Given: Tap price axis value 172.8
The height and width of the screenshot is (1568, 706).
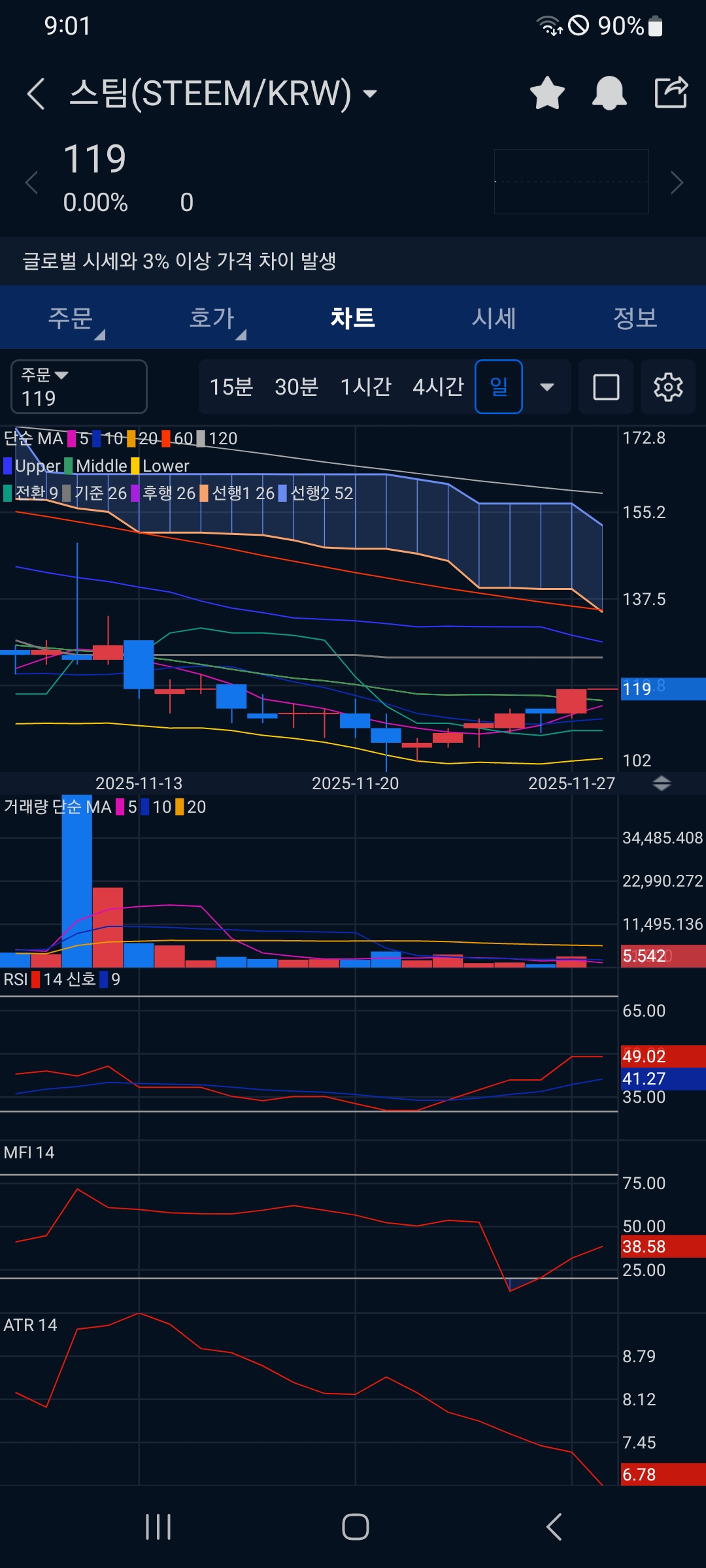Looking at the screenshot, I should point(644,438).
